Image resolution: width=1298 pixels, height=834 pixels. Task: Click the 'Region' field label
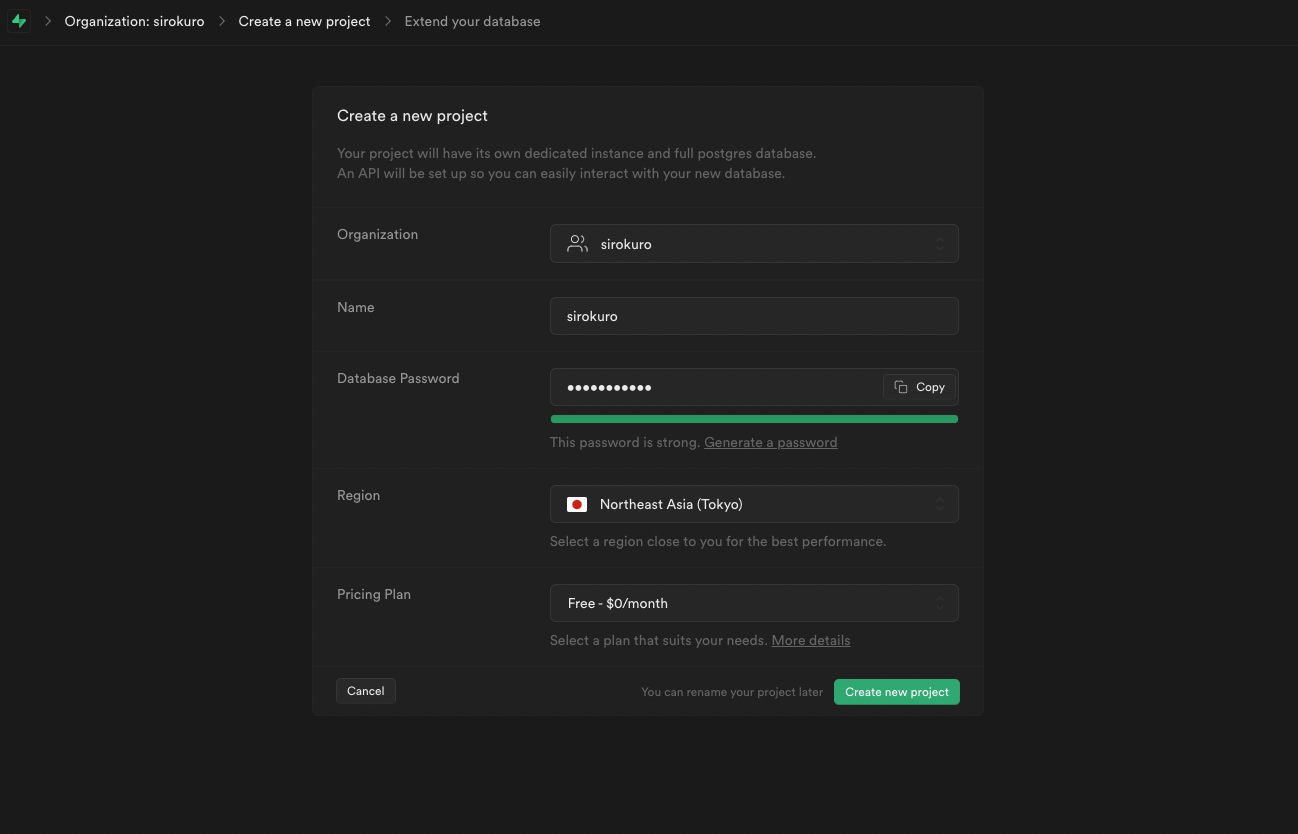click(x=359, y=495)
